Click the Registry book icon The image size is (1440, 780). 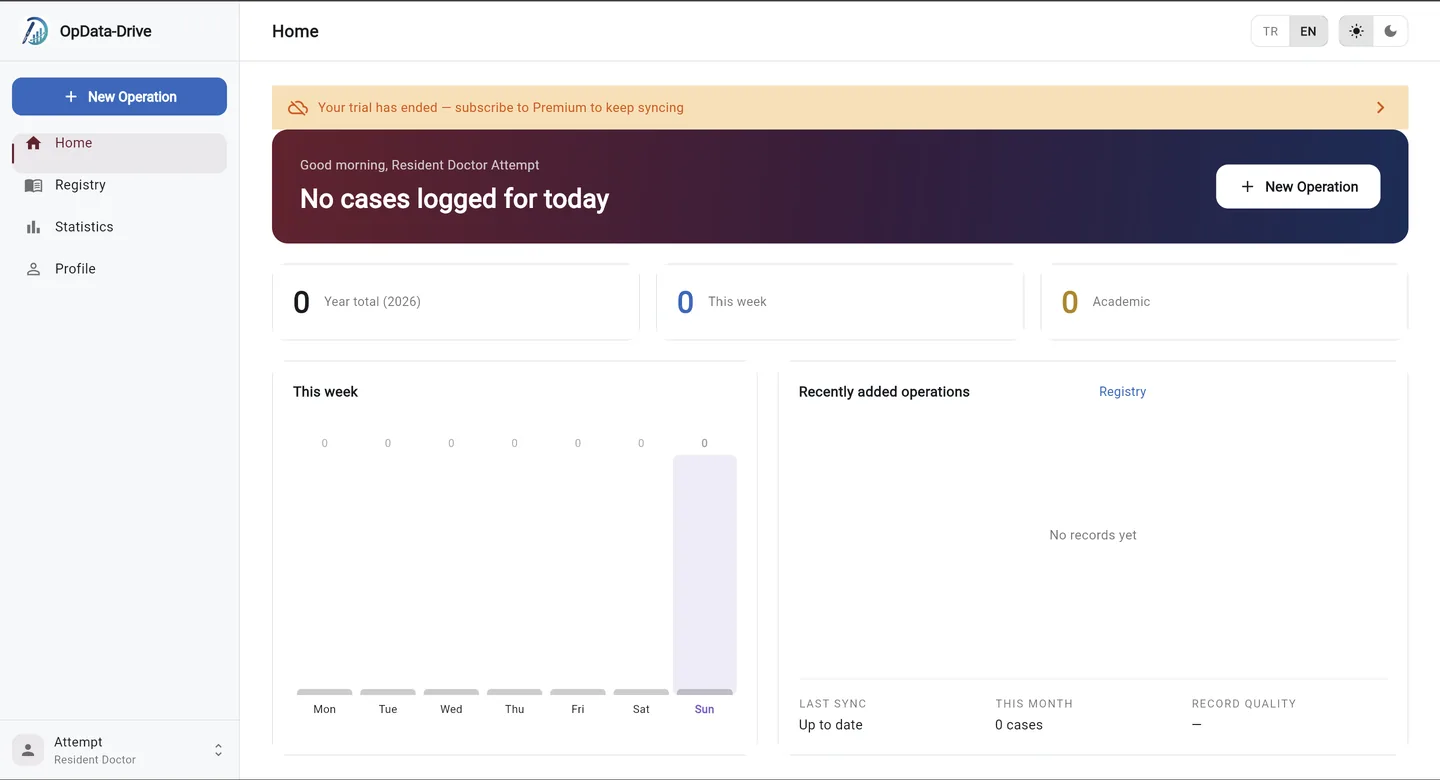tap(33, 185)
